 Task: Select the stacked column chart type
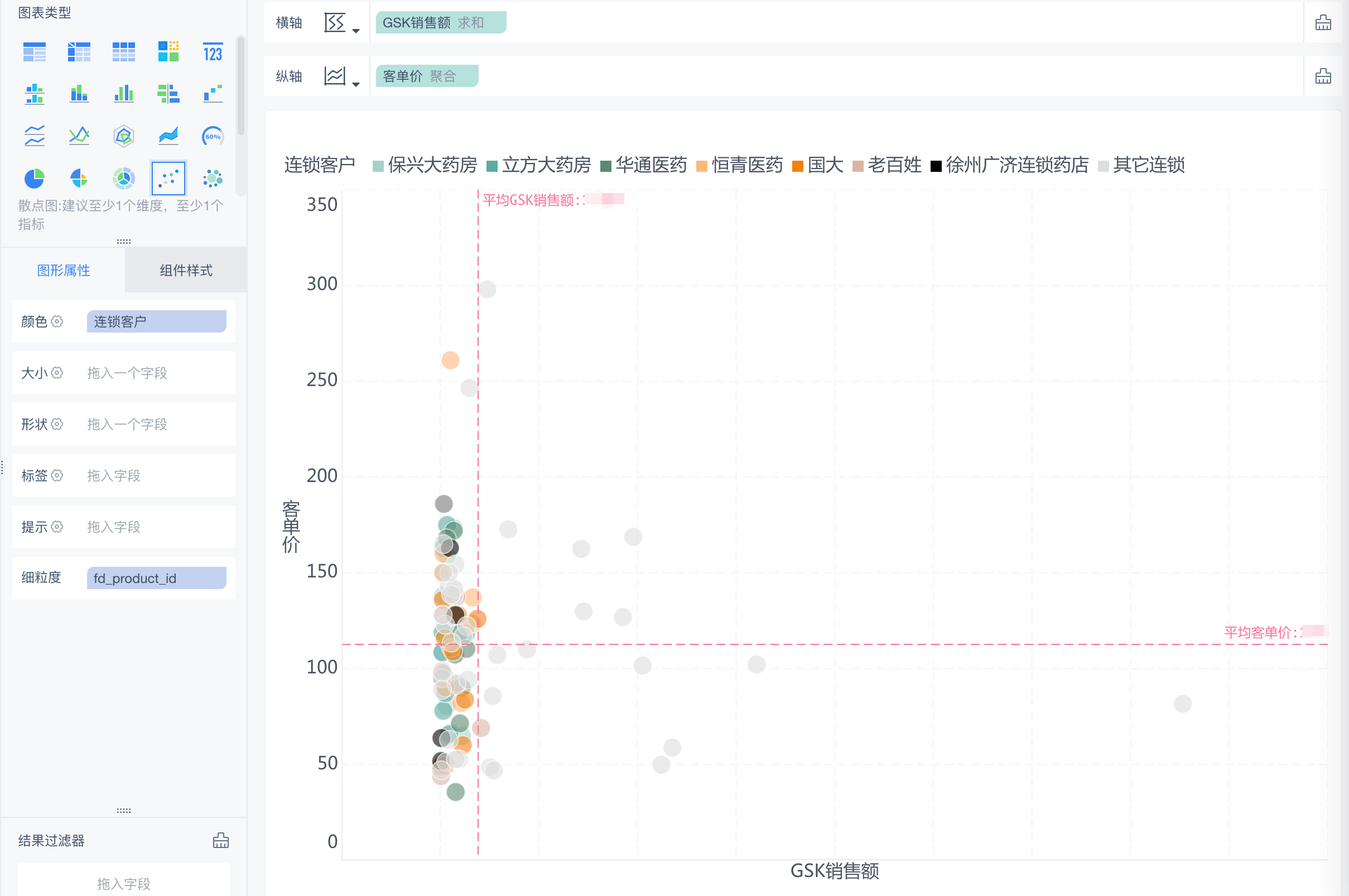(79, 94)
